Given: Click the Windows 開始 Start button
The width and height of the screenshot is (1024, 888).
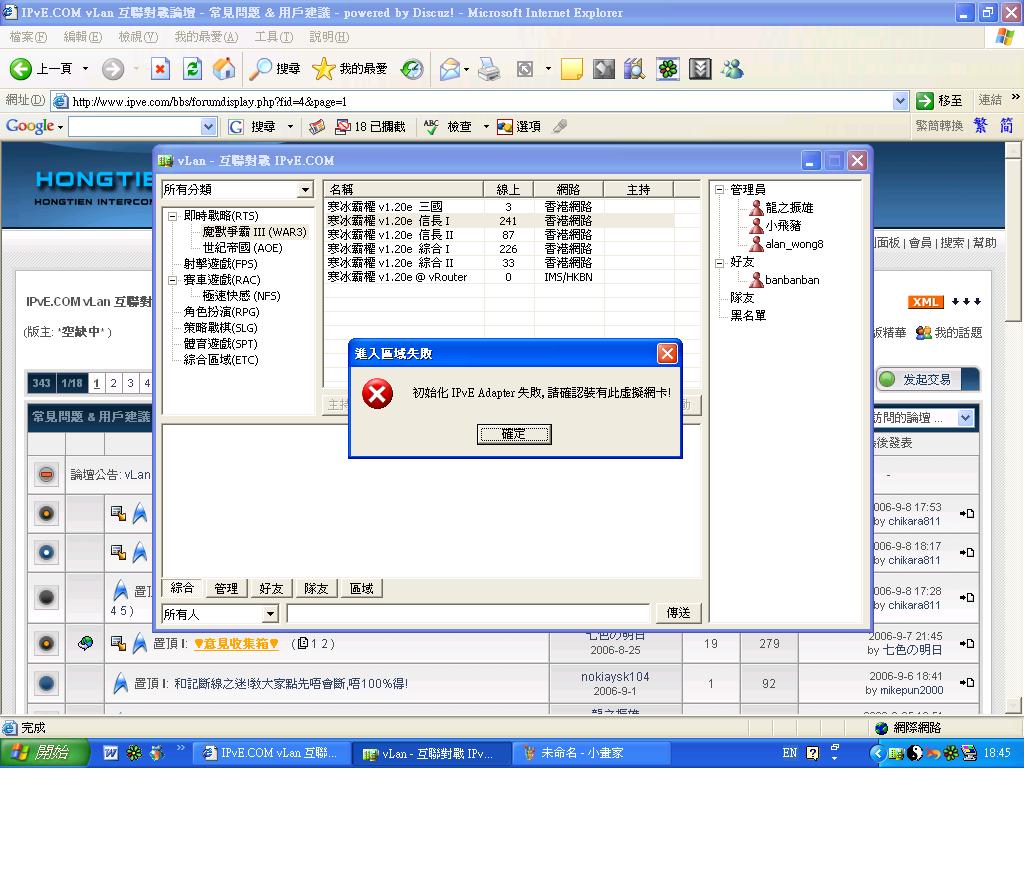Looking at the screenshot, I should pyautogui.click(x=44, y=753).
